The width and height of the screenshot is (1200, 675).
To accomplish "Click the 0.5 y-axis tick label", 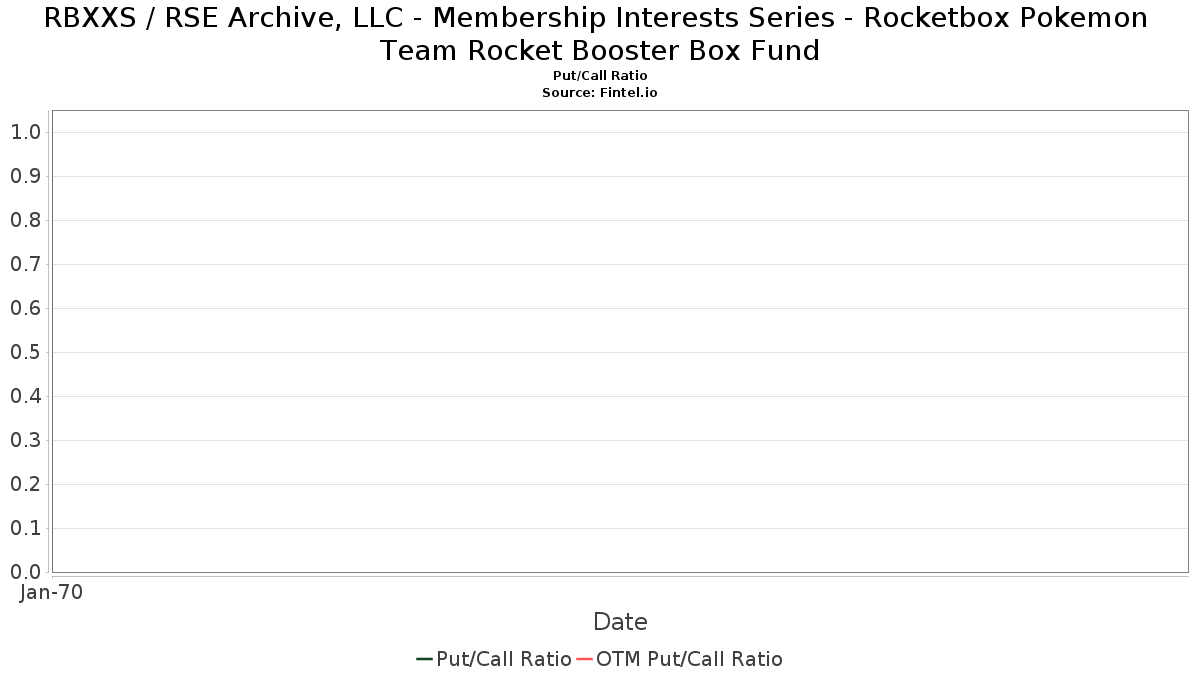I will coord(25,352).
